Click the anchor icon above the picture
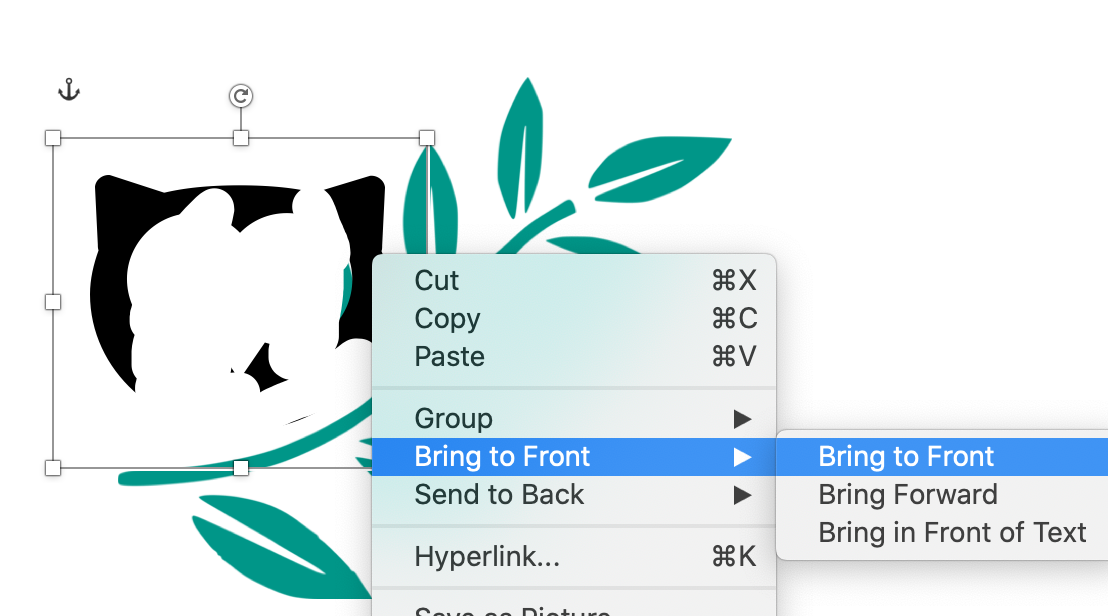Screen dimensions: 1108x616 (x=69, y=90)
